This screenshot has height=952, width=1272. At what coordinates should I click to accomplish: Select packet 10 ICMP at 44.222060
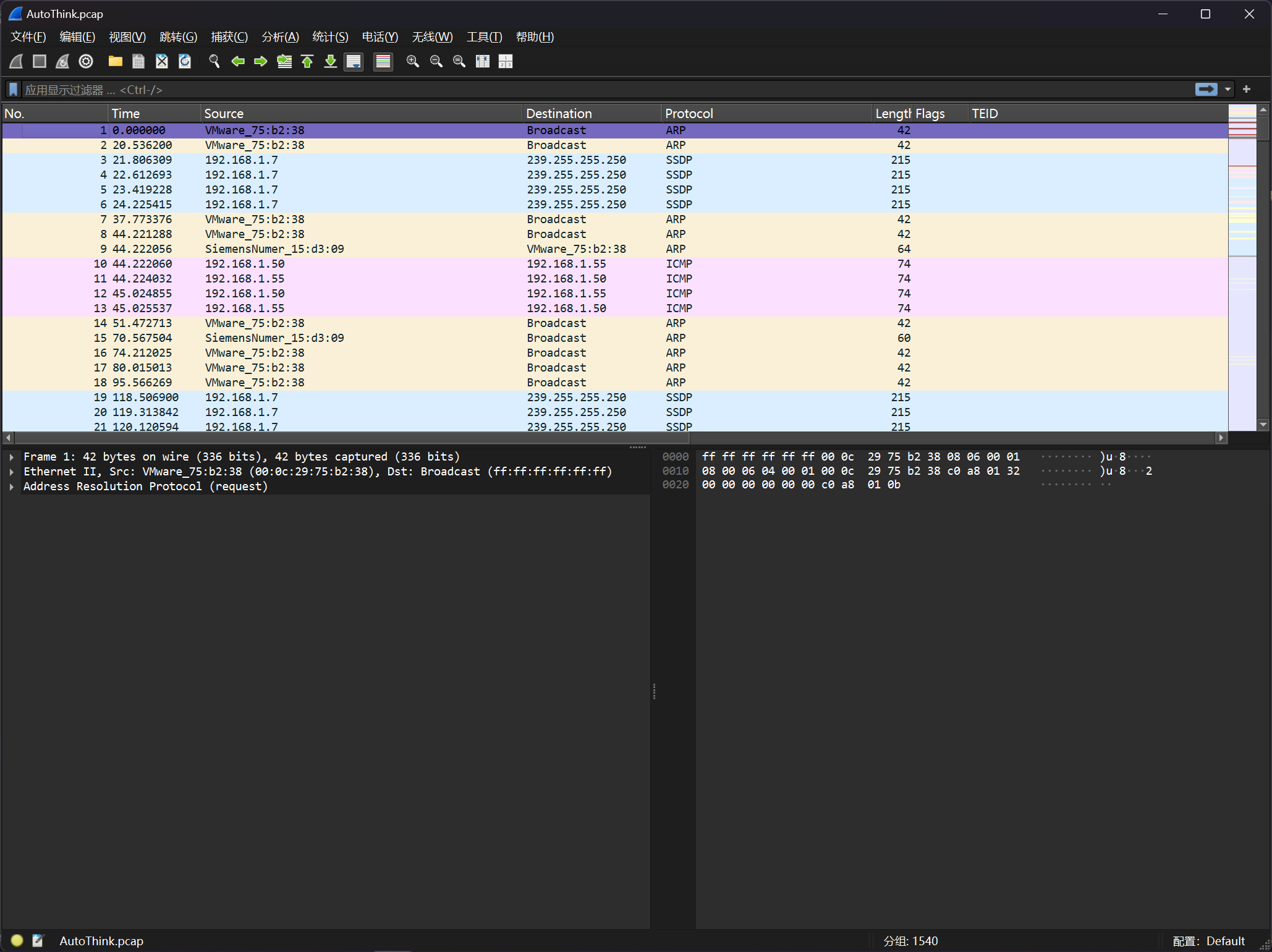click(x=615, y=264)
